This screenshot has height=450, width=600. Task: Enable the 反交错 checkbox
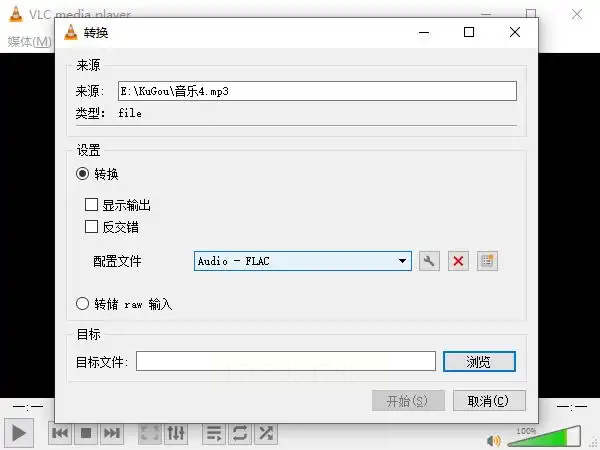coord(91,227)
